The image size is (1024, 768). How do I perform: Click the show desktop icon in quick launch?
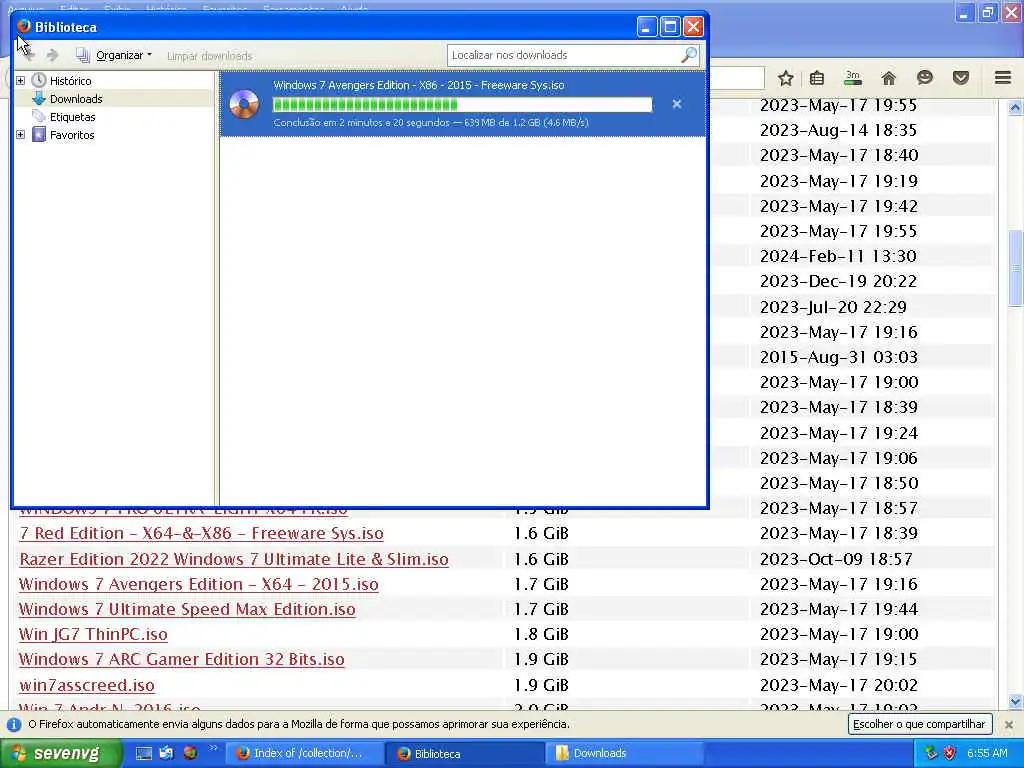[144, 753]
